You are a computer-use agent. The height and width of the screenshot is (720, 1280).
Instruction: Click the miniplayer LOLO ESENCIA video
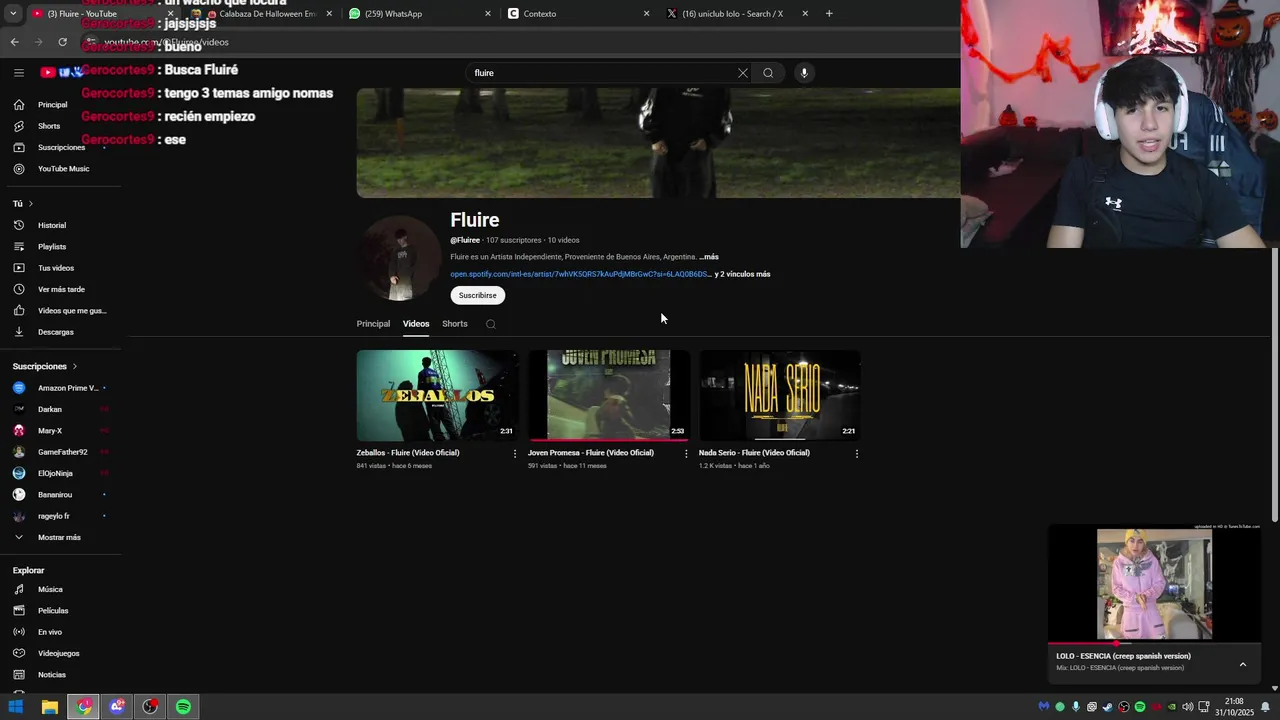click(x=1154, y=584)
